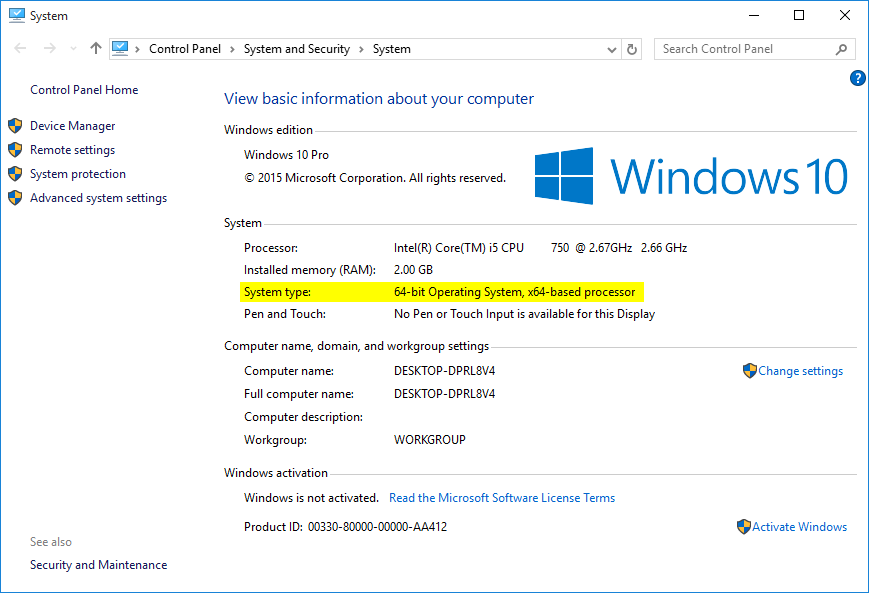Screen dimensions: 869x593
Task: Select the Computer name value DESKTOP-DPRL8V4
Action: point(444,371)
